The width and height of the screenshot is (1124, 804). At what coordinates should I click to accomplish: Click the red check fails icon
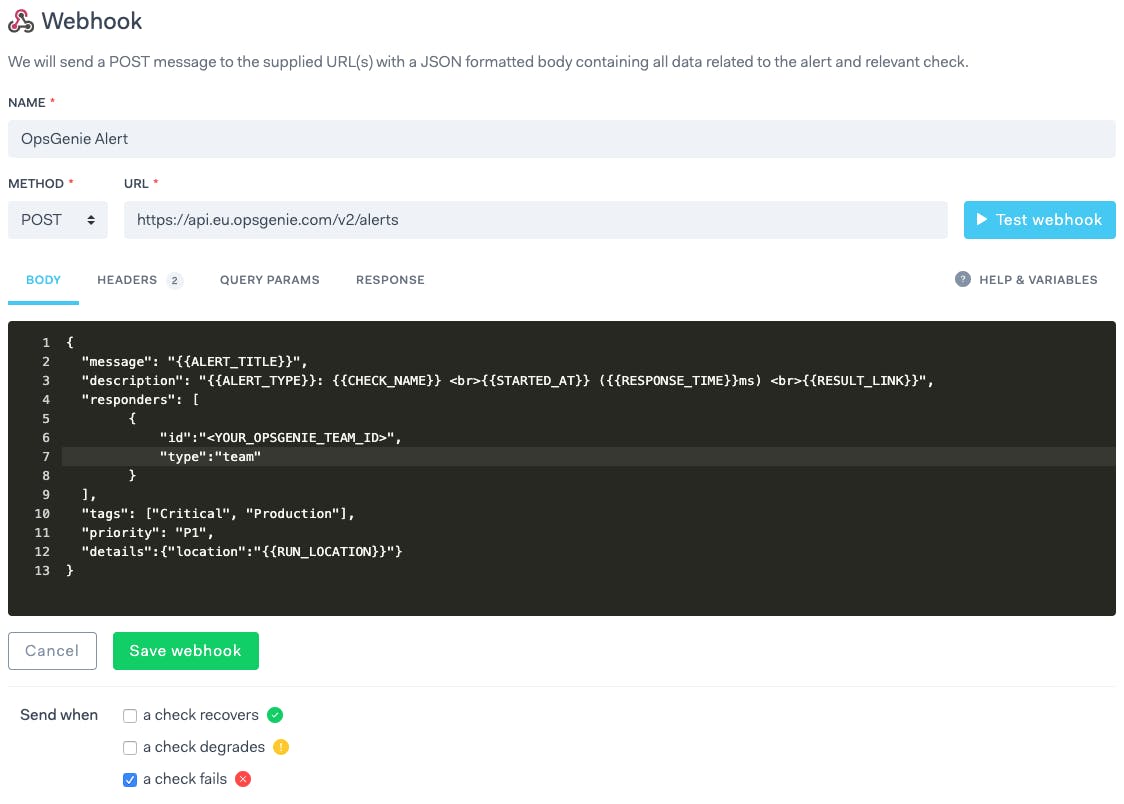243,779
